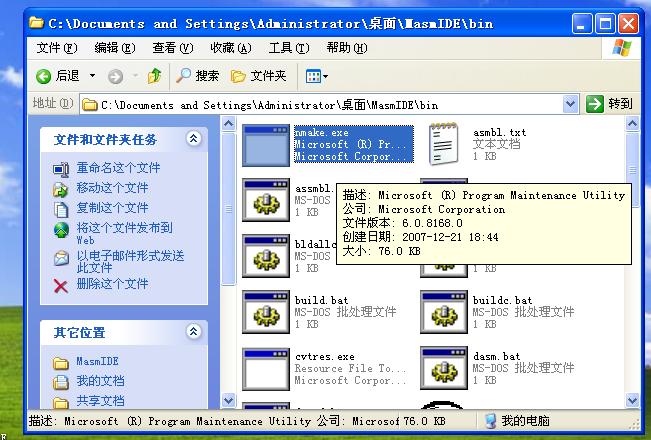This screenshot has width=651, height=440.
Task: Click 重命名这个文件 link
Action: [118, 168]
